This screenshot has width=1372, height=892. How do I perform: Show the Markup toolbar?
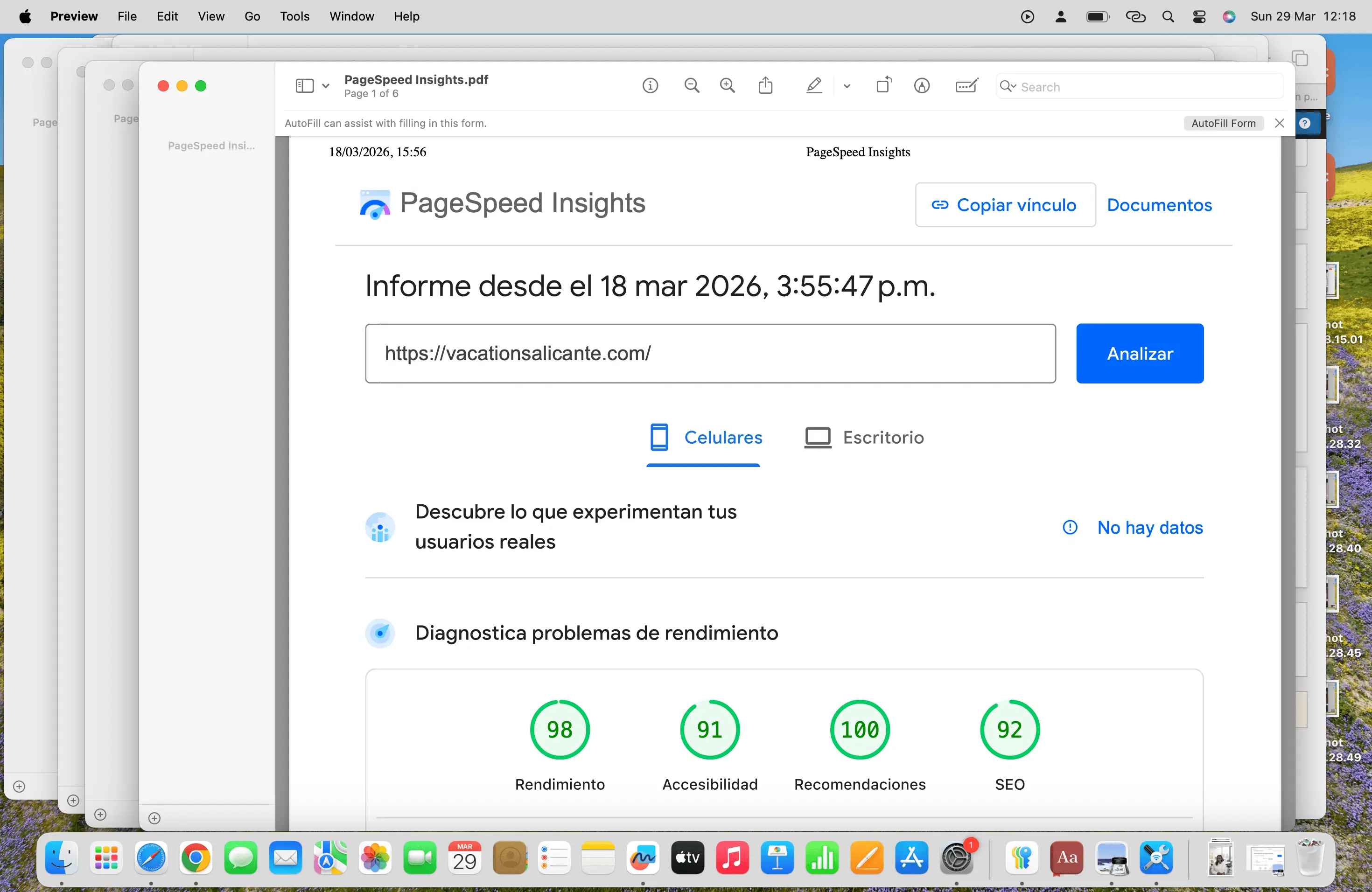tap(922, 86)
